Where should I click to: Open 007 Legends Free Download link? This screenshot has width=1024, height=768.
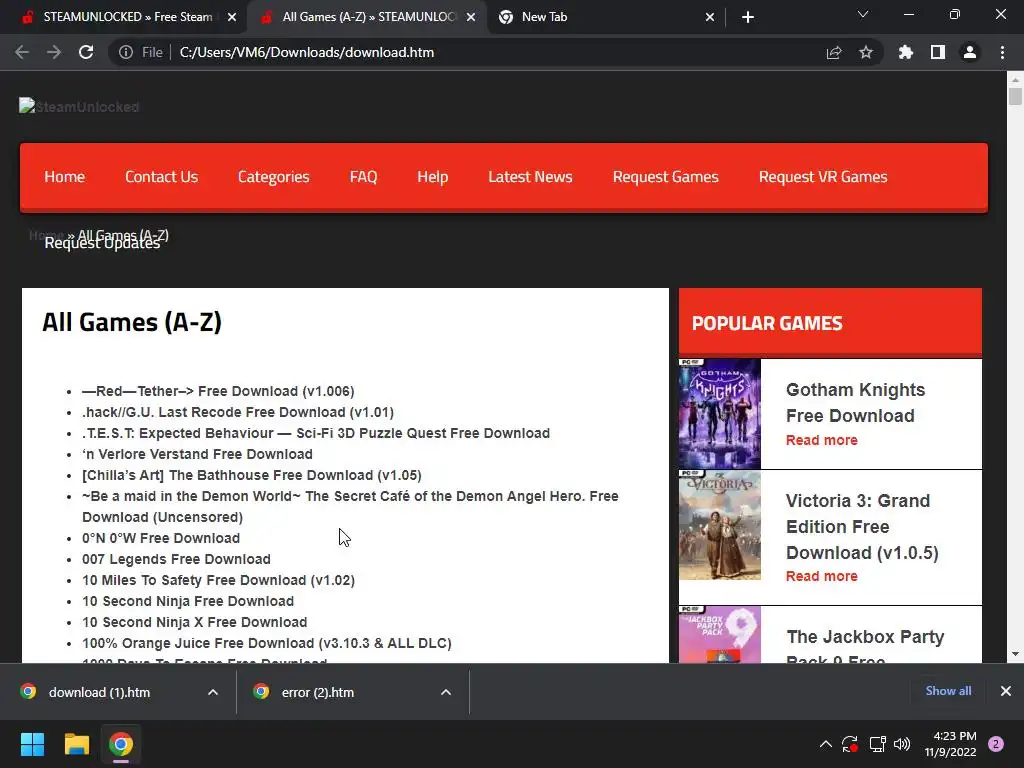tap(176, 559)
